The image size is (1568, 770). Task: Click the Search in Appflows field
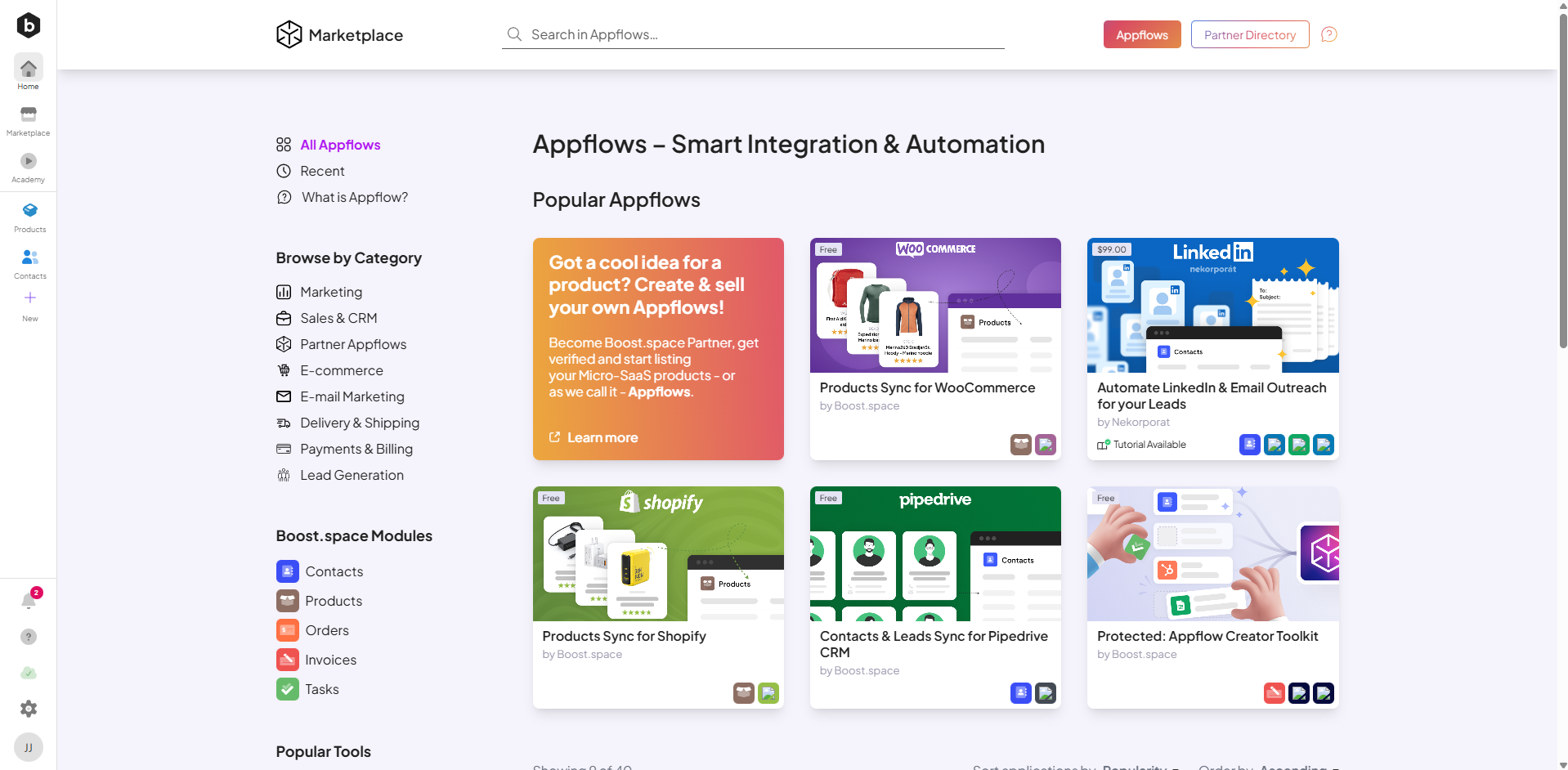point(752,34)
